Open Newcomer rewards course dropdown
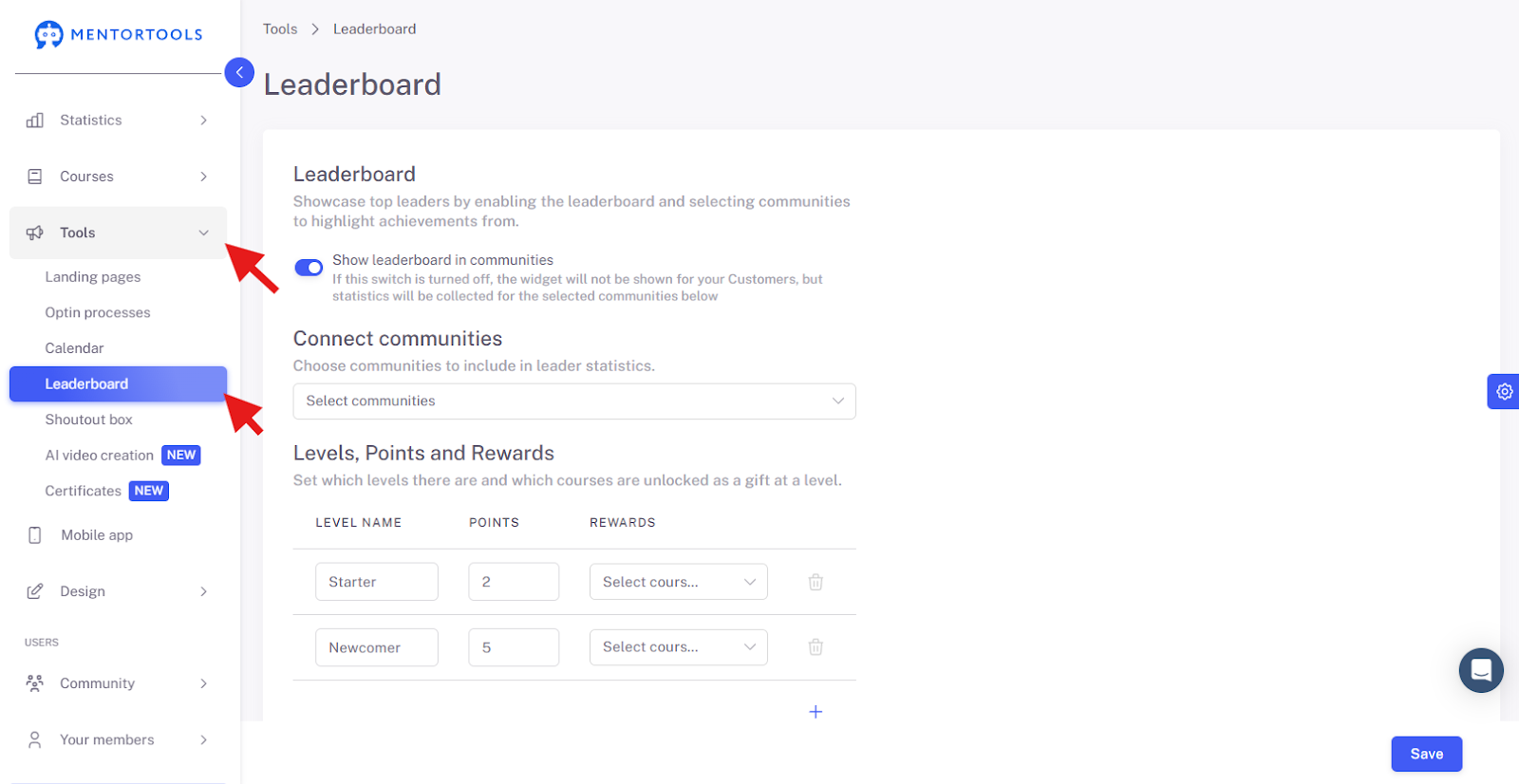 coord(679,647)
